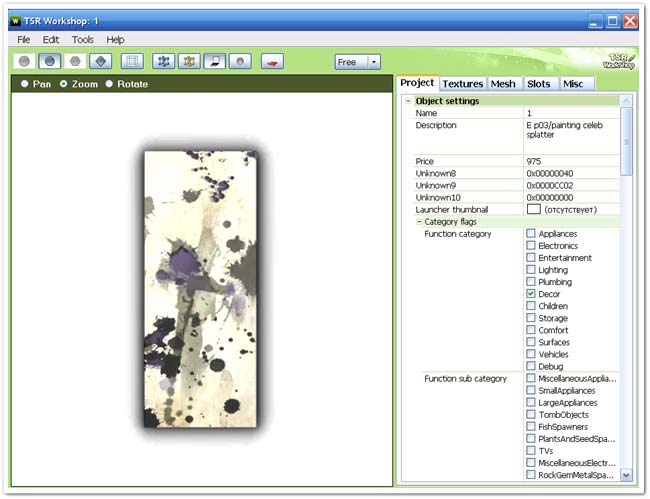650x499 pixels.
Task: Click the Description value field
Action: [x=572, y=137]
